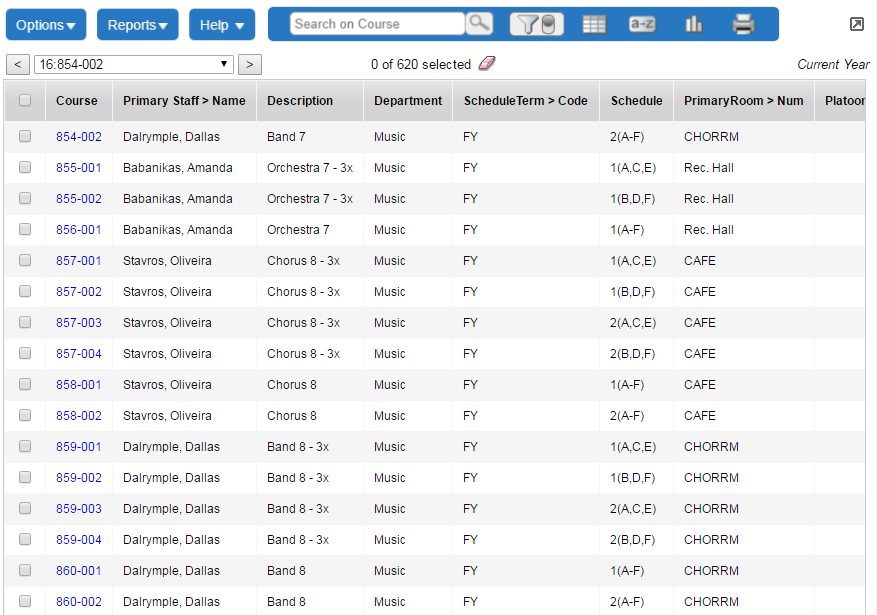
Task: Sort by the Department column header
Action: point(408,100)
